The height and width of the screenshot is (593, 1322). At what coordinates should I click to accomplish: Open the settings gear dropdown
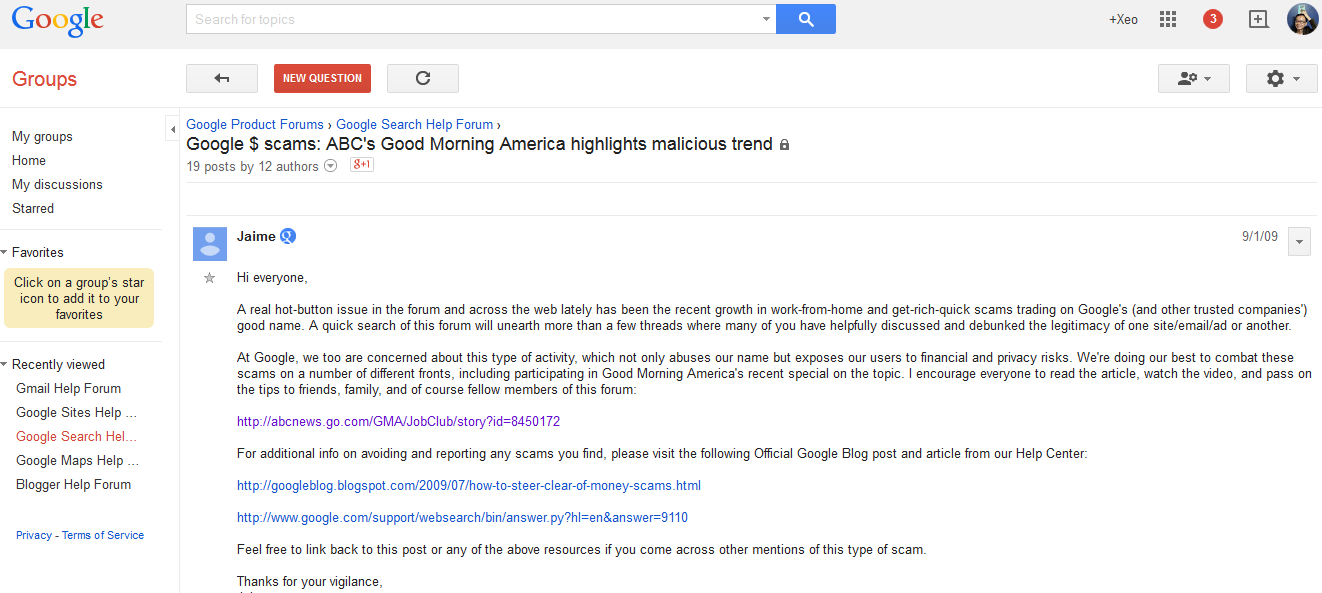click(1282, 78)
